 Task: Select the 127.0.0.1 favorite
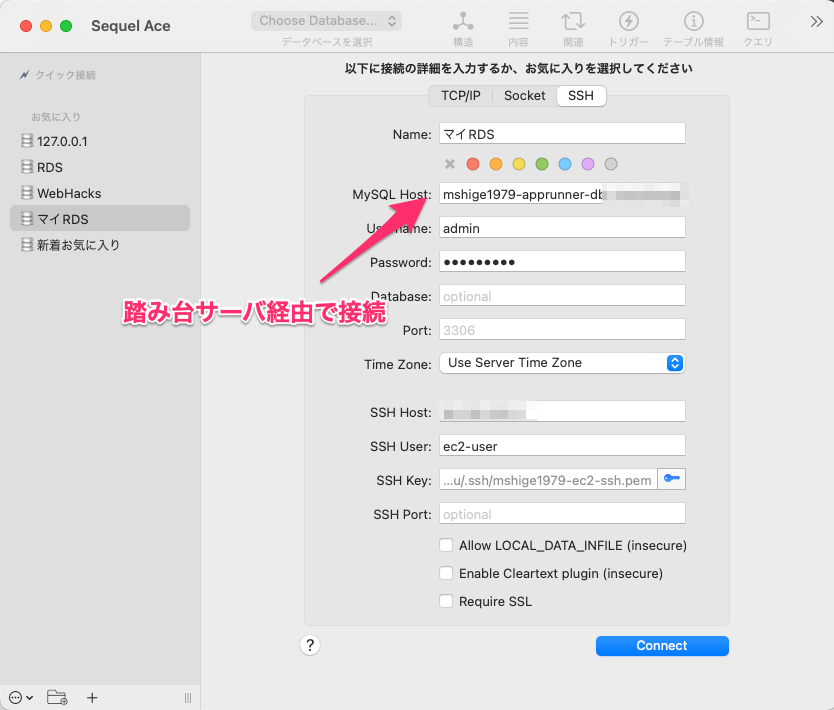pyautogui.click(x=100, y=141)
